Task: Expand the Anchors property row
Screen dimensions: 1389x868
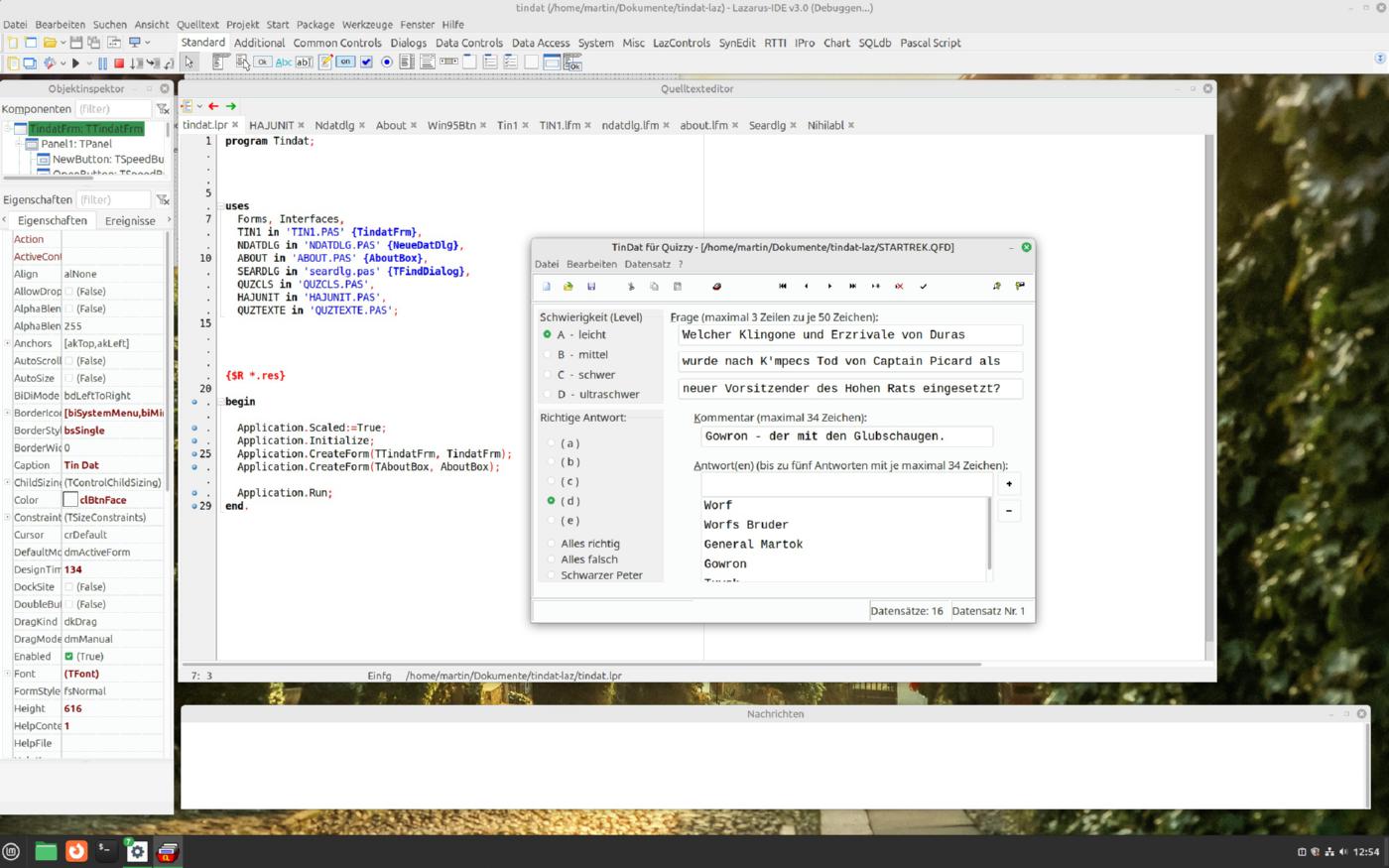Action: point(7,343)
